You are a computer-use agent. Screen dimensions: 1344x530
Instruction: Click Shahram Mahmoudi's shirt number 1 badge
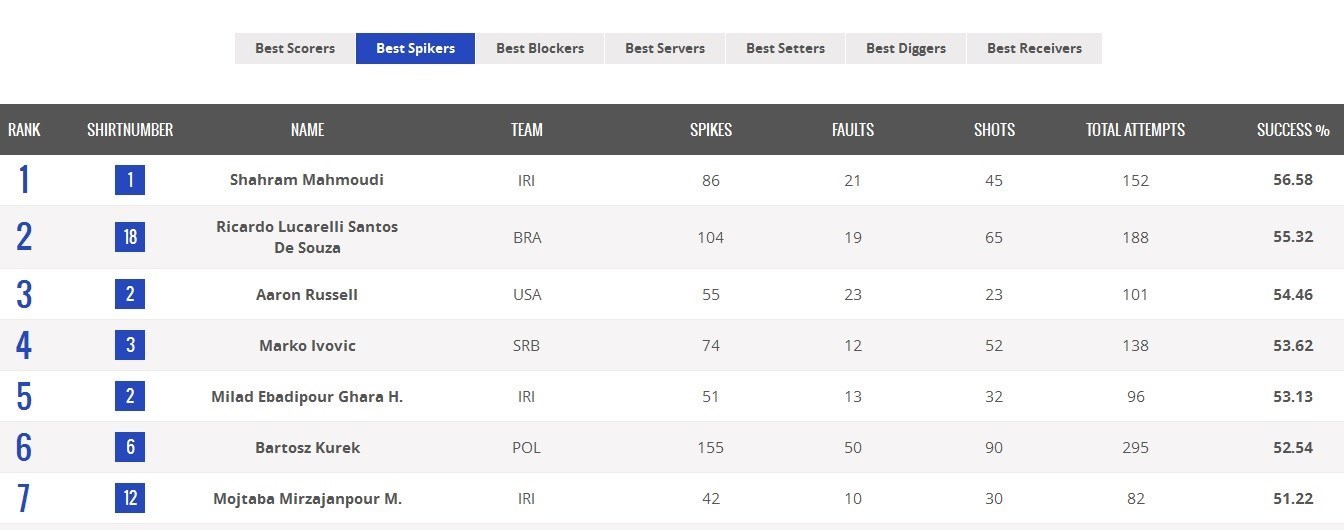(130, 180)
